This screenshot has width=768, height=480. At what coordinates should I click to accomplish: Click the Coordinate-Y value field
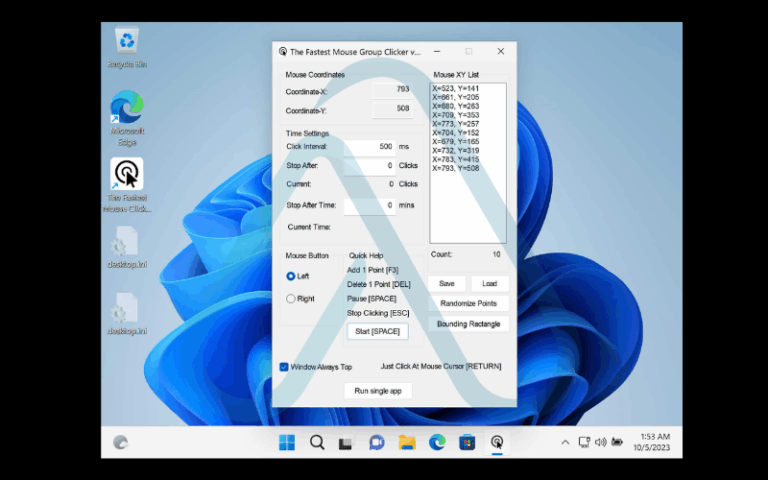pos(392,109)
